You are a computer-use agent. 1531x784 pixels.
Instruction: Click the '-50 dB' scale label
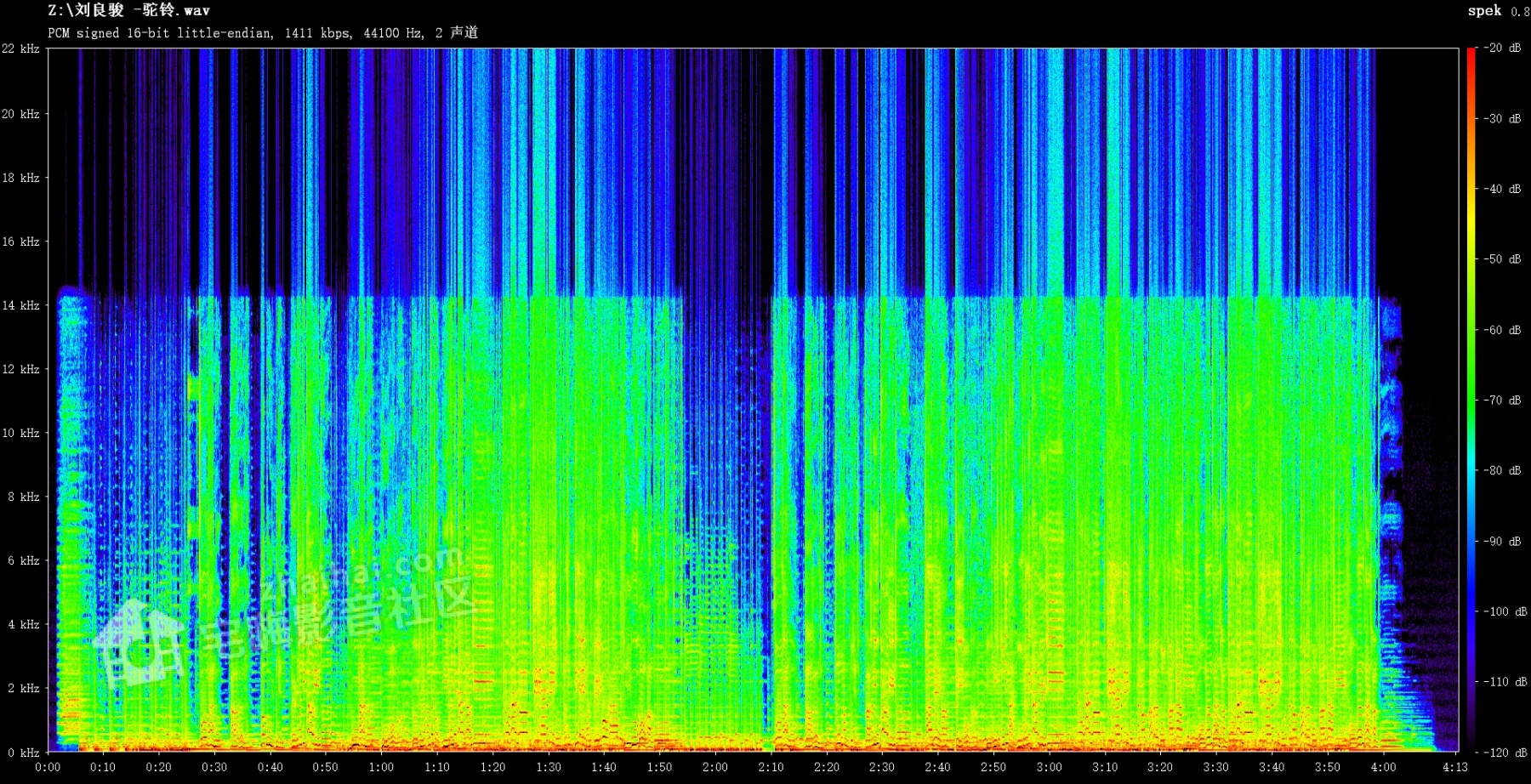[1502, 258]
